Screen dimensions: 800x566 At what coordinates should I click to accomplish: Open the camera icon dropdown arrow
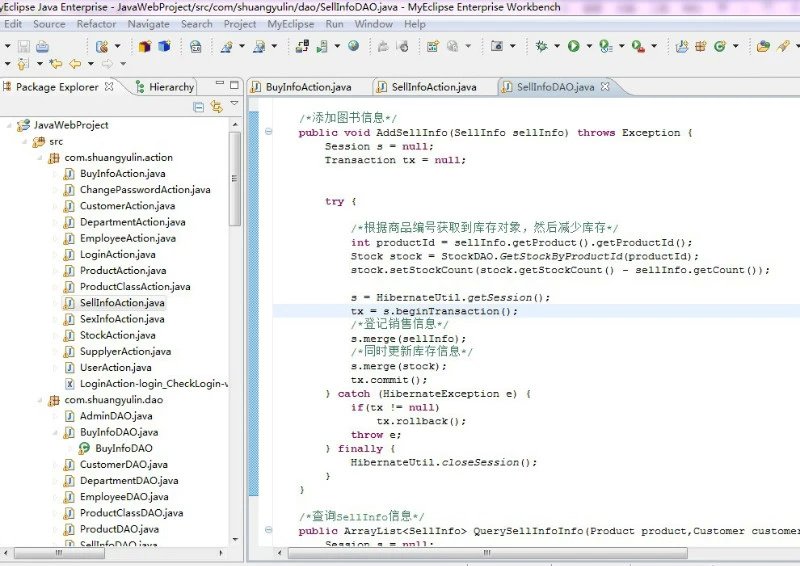click(512, 46)
